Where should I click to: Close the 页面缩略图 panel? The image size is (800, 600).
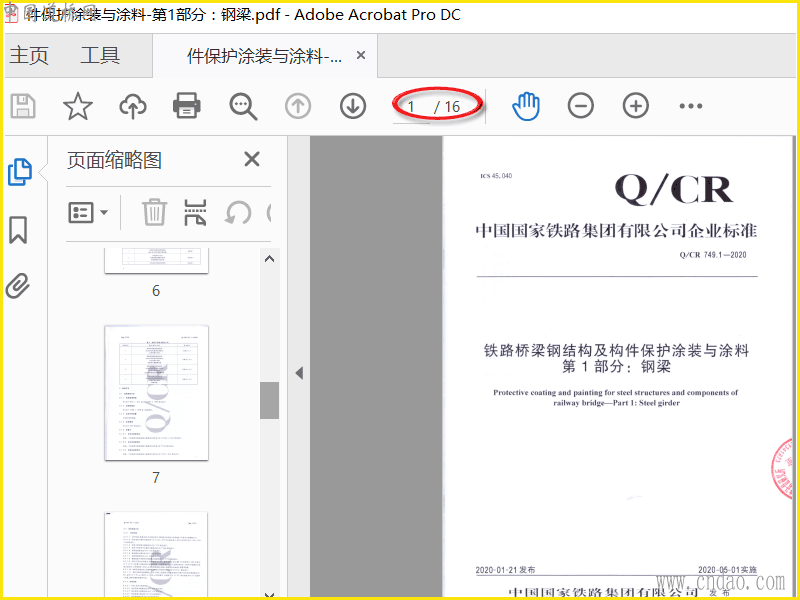pos(252,159)
